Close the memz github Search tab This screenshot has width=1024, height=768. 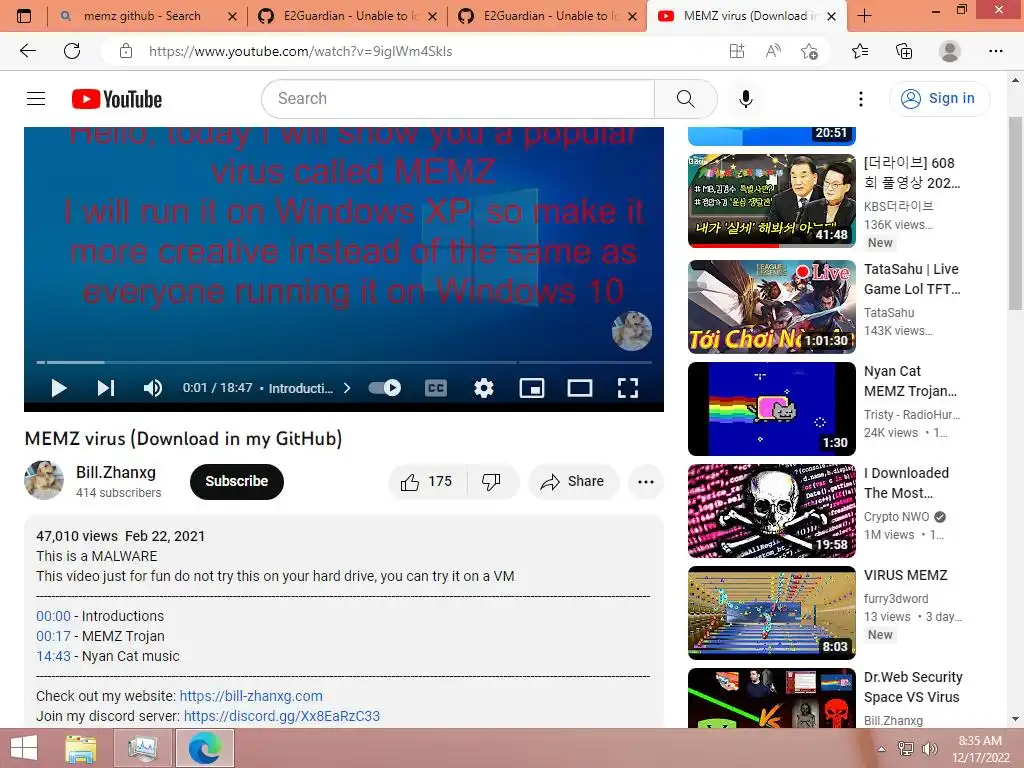coord(232,16)
